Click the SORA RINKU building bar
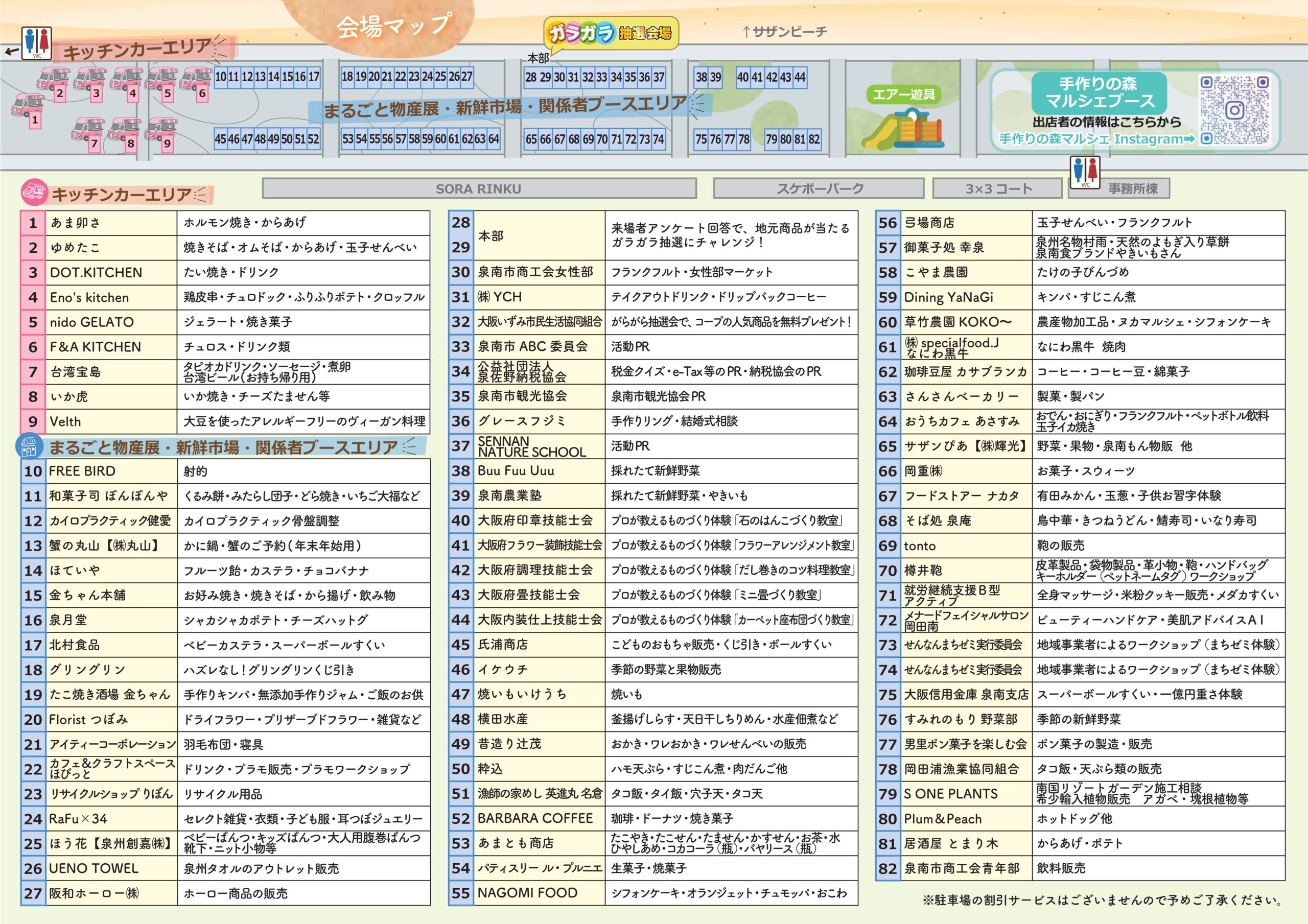The height and width of the screenshot is (924, 1308). coord(479,188)
